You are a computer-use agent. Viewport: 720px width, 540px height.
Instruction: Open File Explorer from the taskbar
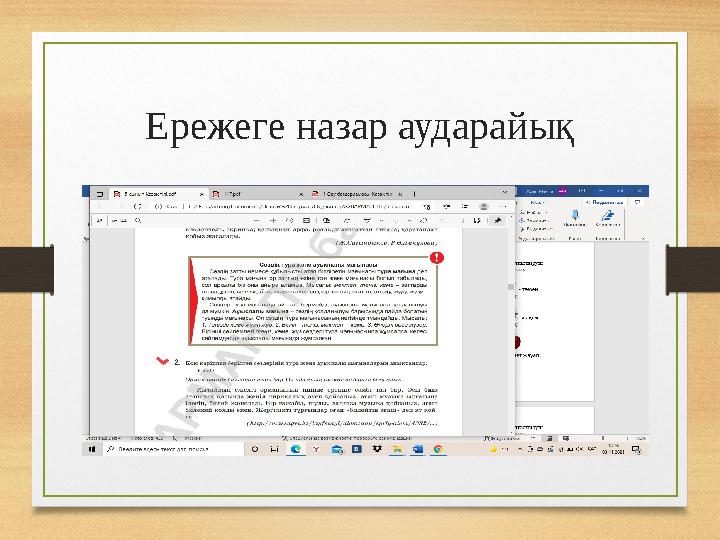click(x=397, y=449)
